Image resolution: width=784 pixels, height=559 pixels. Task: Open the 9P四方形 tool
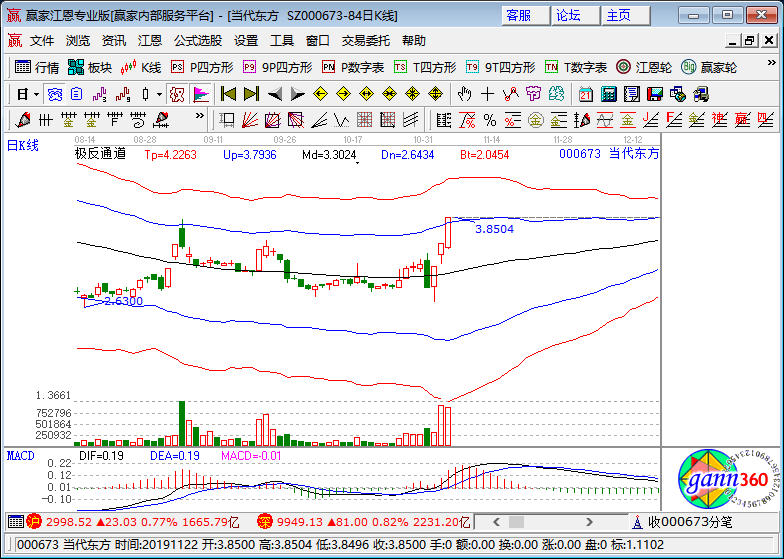278,67
